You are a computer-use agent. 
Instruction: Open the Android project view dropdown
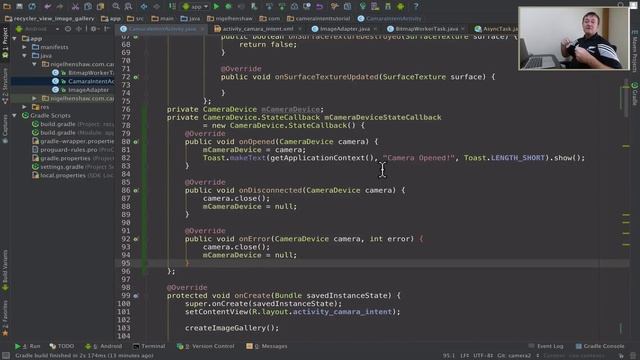38,29
